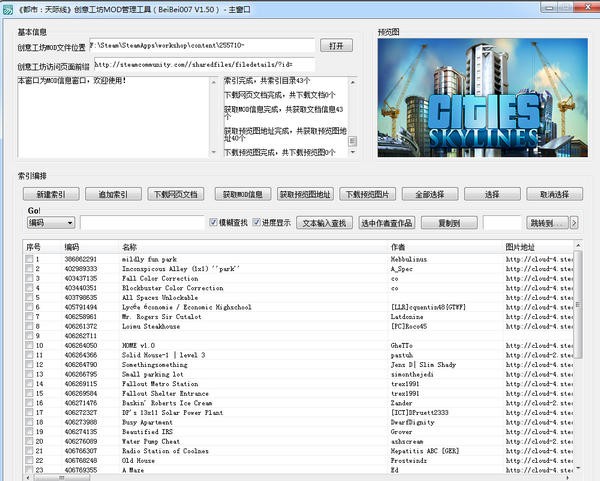Select the Baskin' Roberts Ice Cream entry
The image size is (600, 481).
(x=167, y=403)
